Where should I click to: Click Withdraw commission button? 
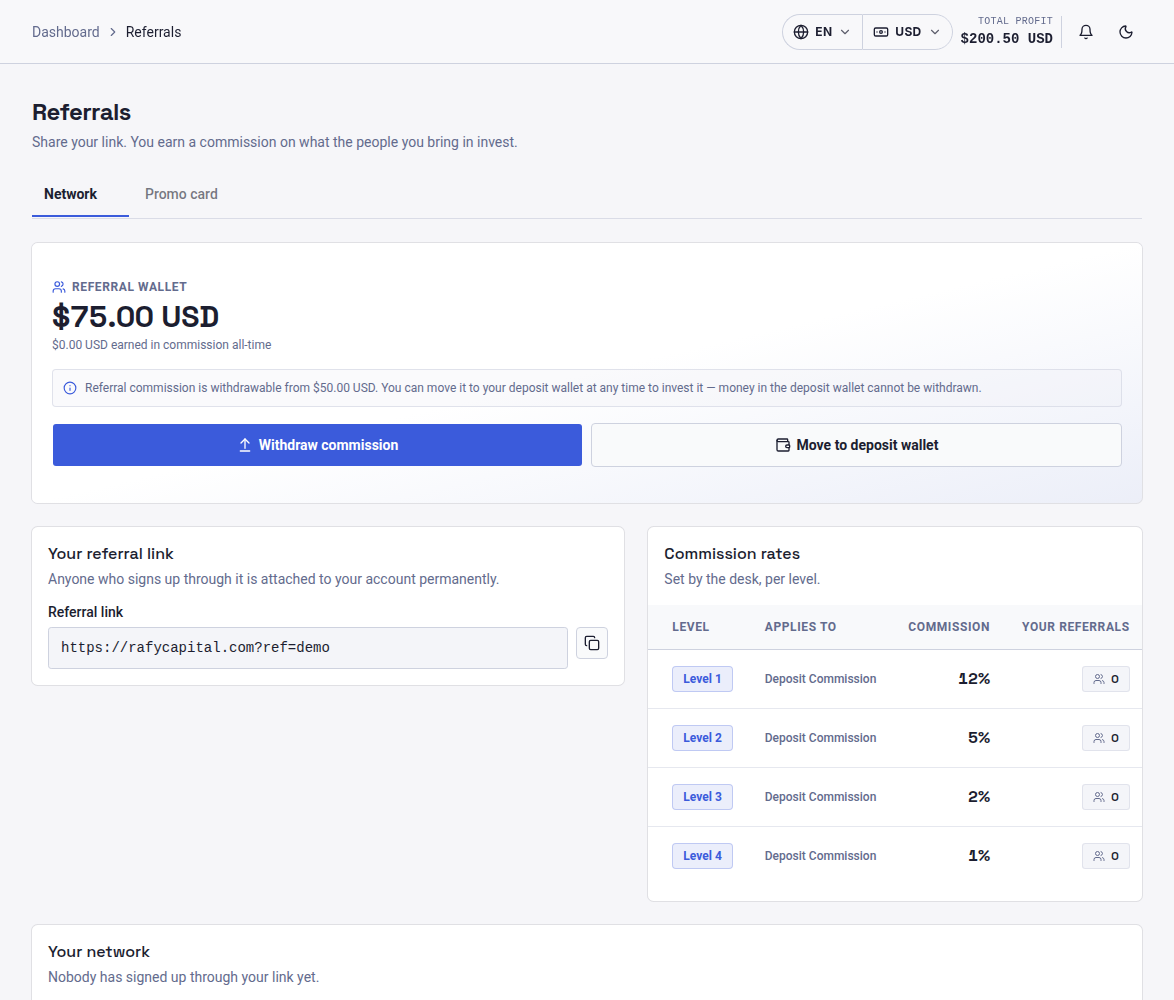tap(317, 445)
